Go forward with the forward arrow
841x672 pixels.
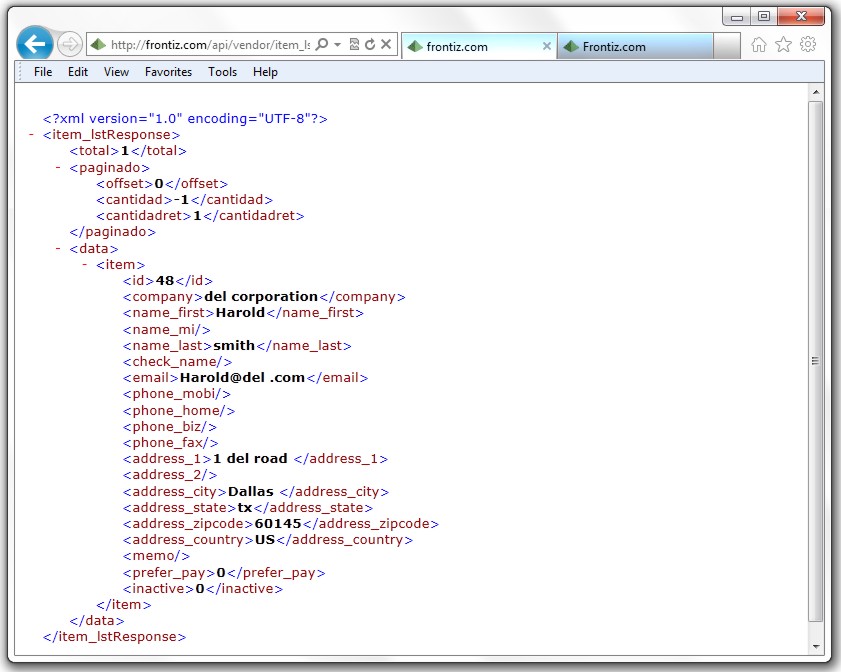click(68, 44)
